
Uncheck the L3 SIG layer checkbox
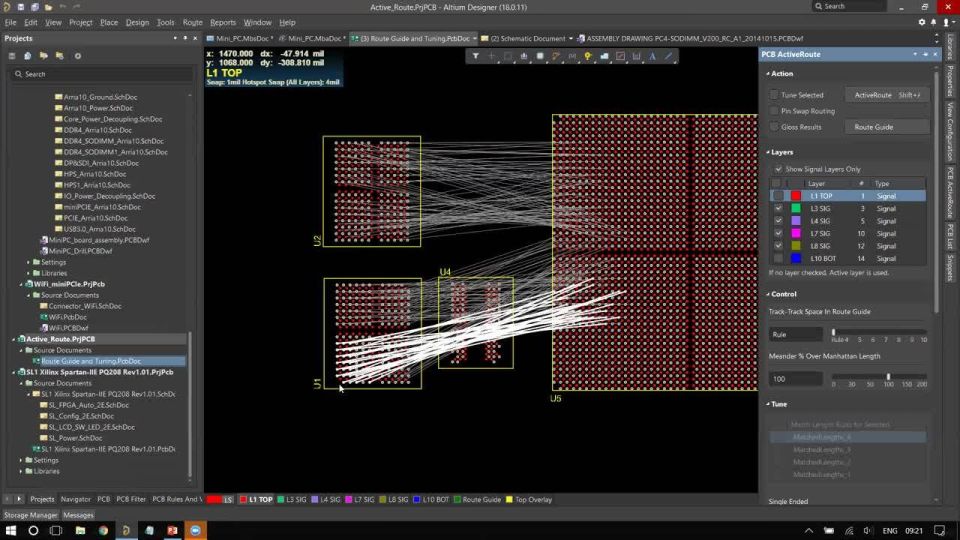pos(778,208)
